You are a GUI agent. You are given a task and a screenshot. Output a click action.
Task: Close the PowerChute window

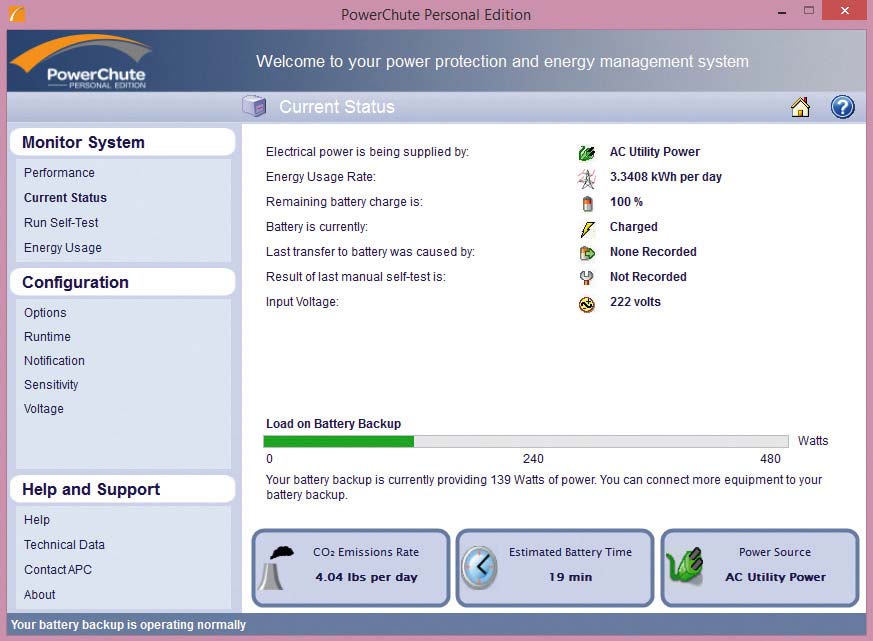(x=845, y=11)
